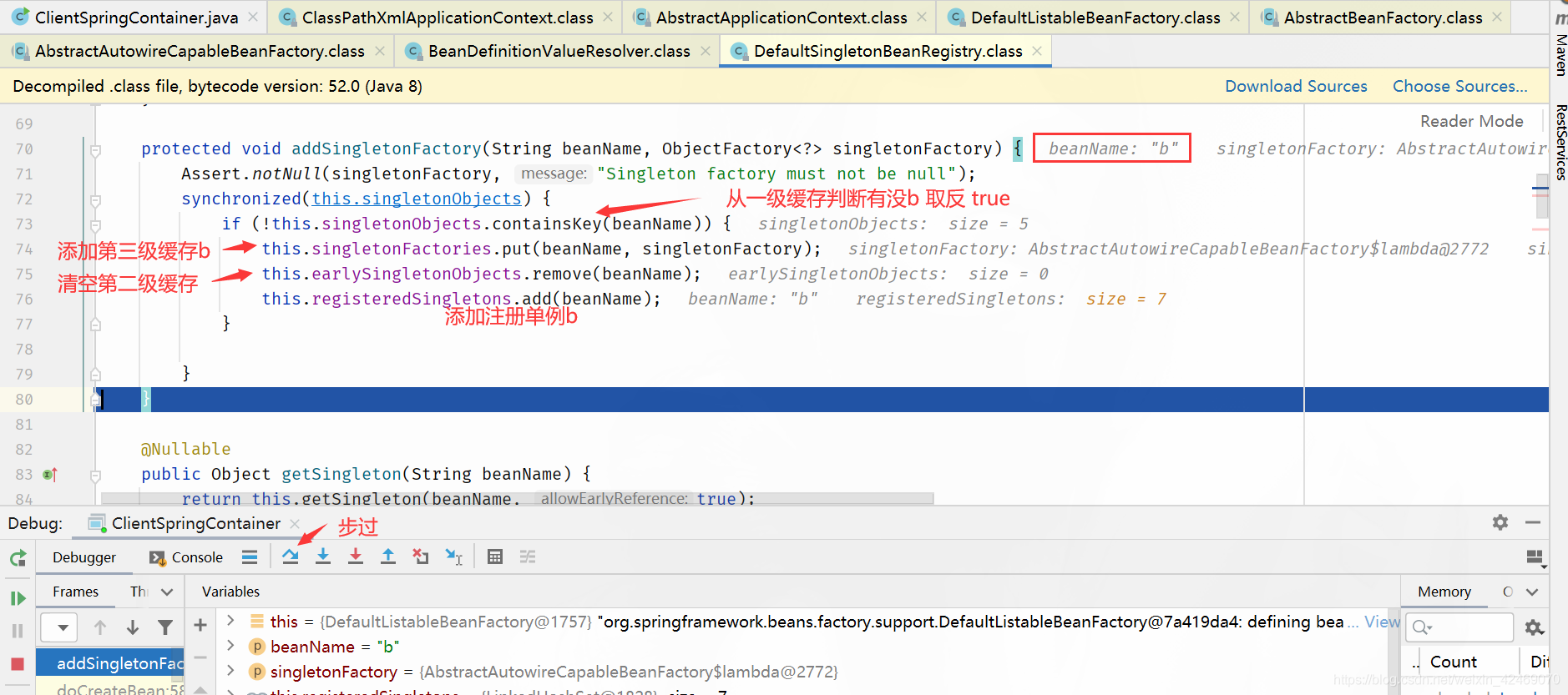Open the hidden tabs dropdown next to Memory

click(x=1532, y=592)
